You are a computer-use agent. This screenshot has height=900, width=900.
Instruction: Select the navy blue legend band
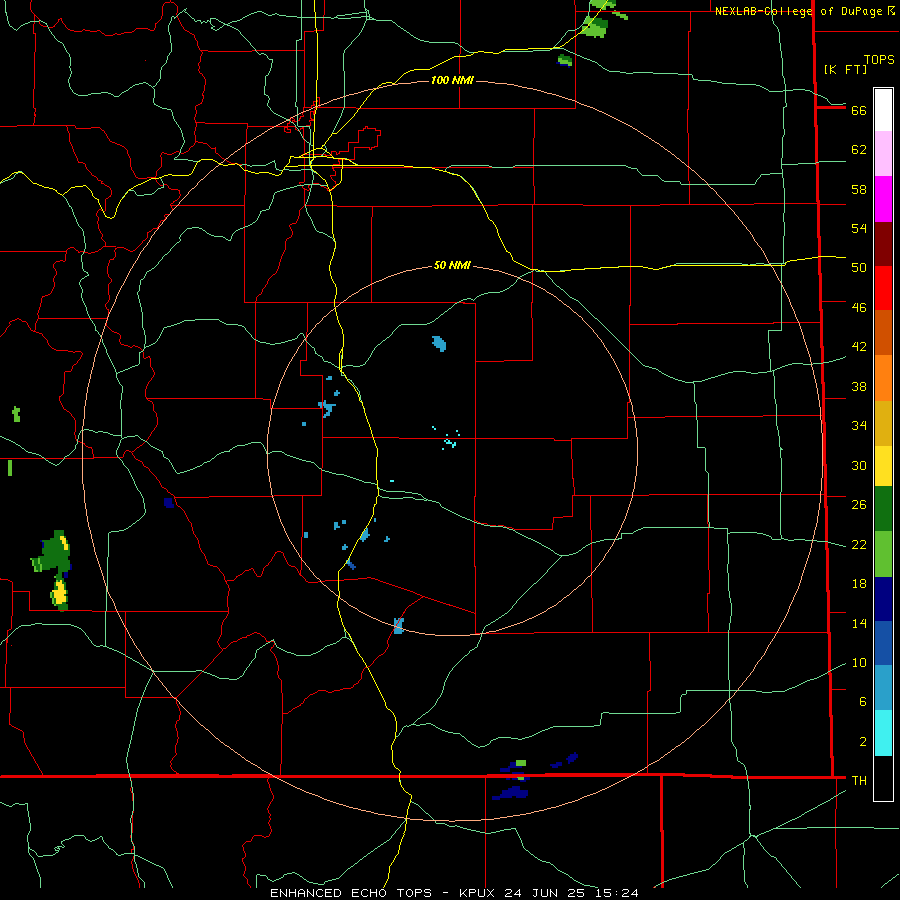click(x=883, y=599)
